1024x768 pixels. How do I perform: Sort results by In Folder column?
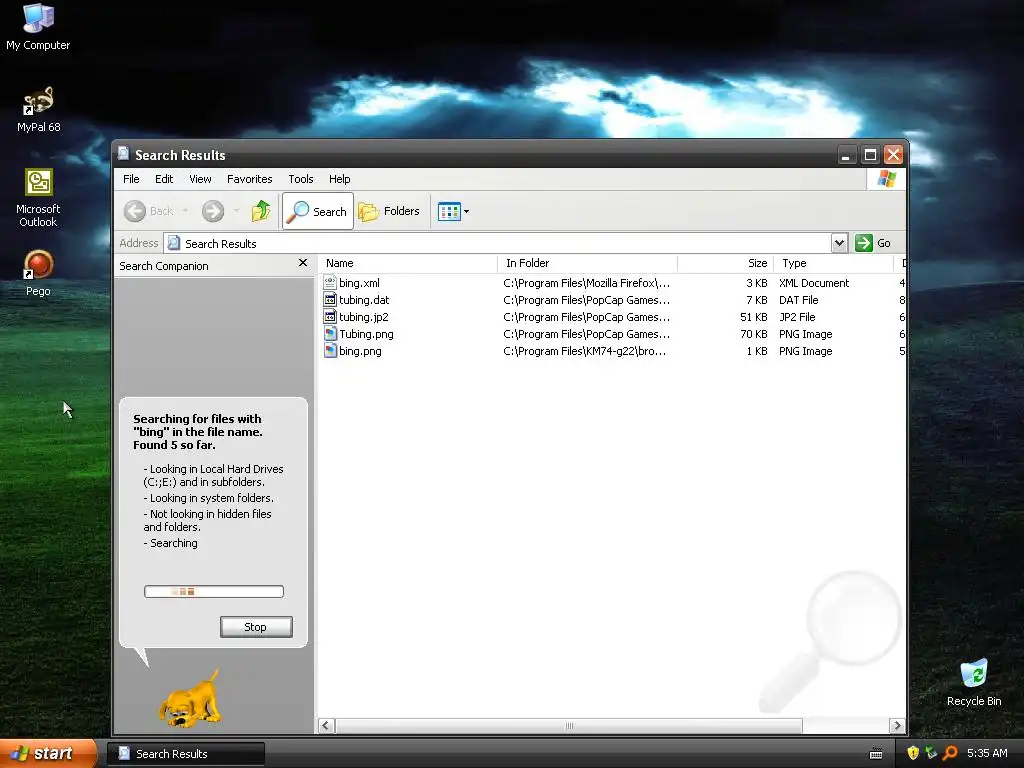point(588,263)
